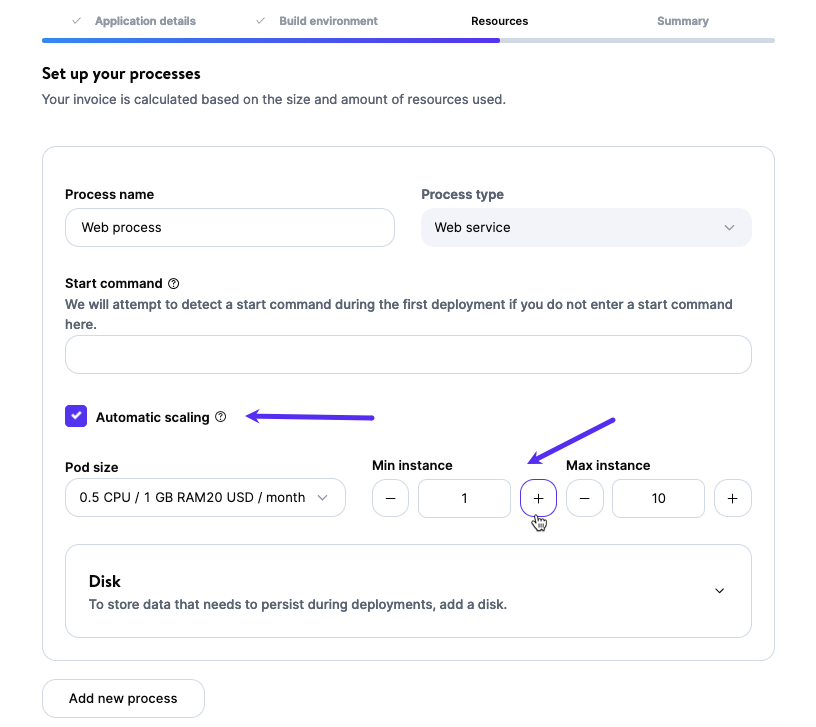Viewport: 816px width, 727px height.
Task: Open the Pod size selector
Action: 205,497
